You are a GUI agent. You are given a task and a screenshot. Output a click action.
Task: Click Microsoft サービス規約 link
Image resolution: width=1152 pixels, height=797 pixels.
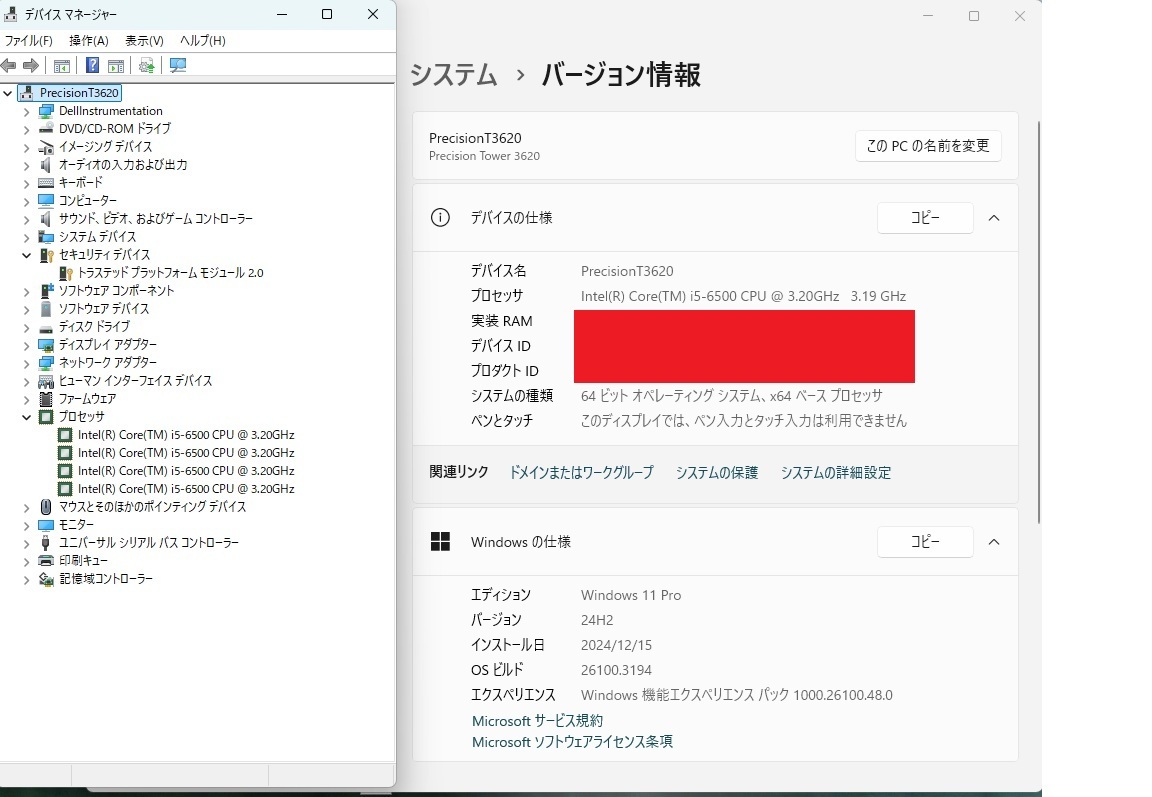coord(537,720)
